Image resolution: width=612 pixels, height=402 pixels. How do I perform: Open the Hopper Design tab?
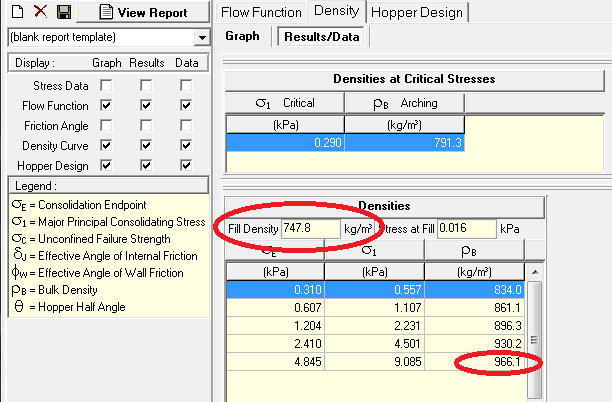tap(416, 12)
